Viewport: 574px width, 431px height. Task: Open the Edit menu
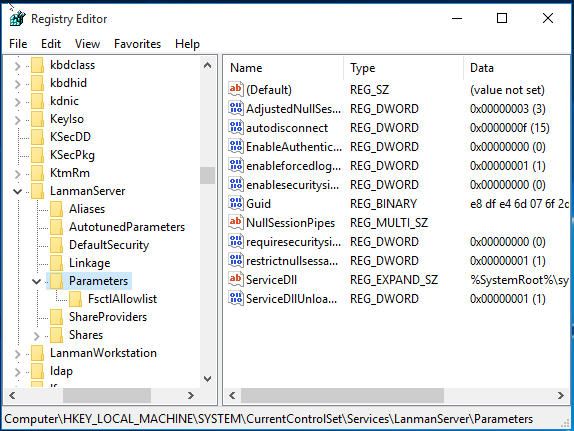pyautogui.click(x=51, y=44)
